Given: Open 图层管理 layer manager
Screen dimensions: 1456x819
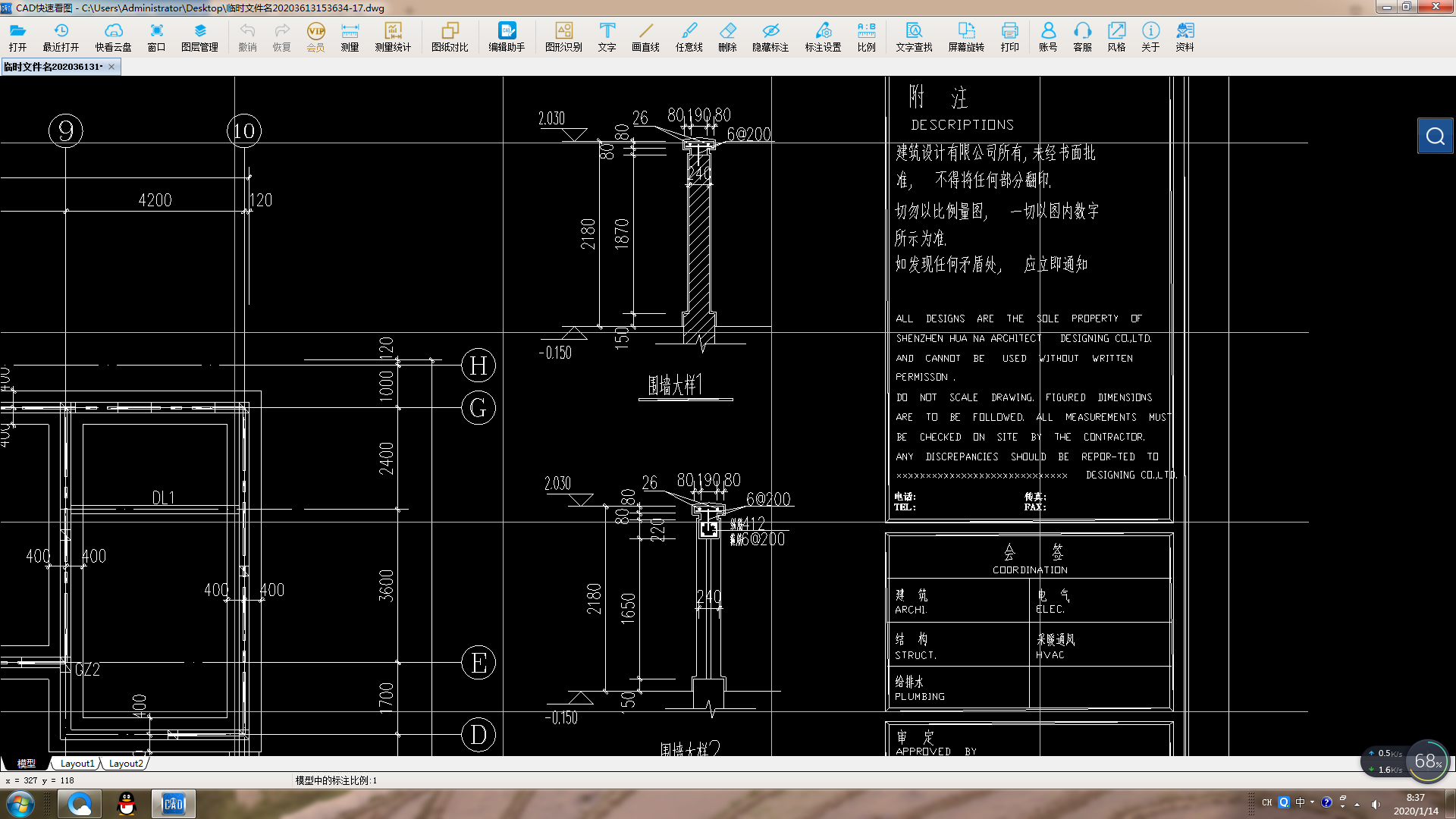Looking at the screenshot, I should click(199, 36).
